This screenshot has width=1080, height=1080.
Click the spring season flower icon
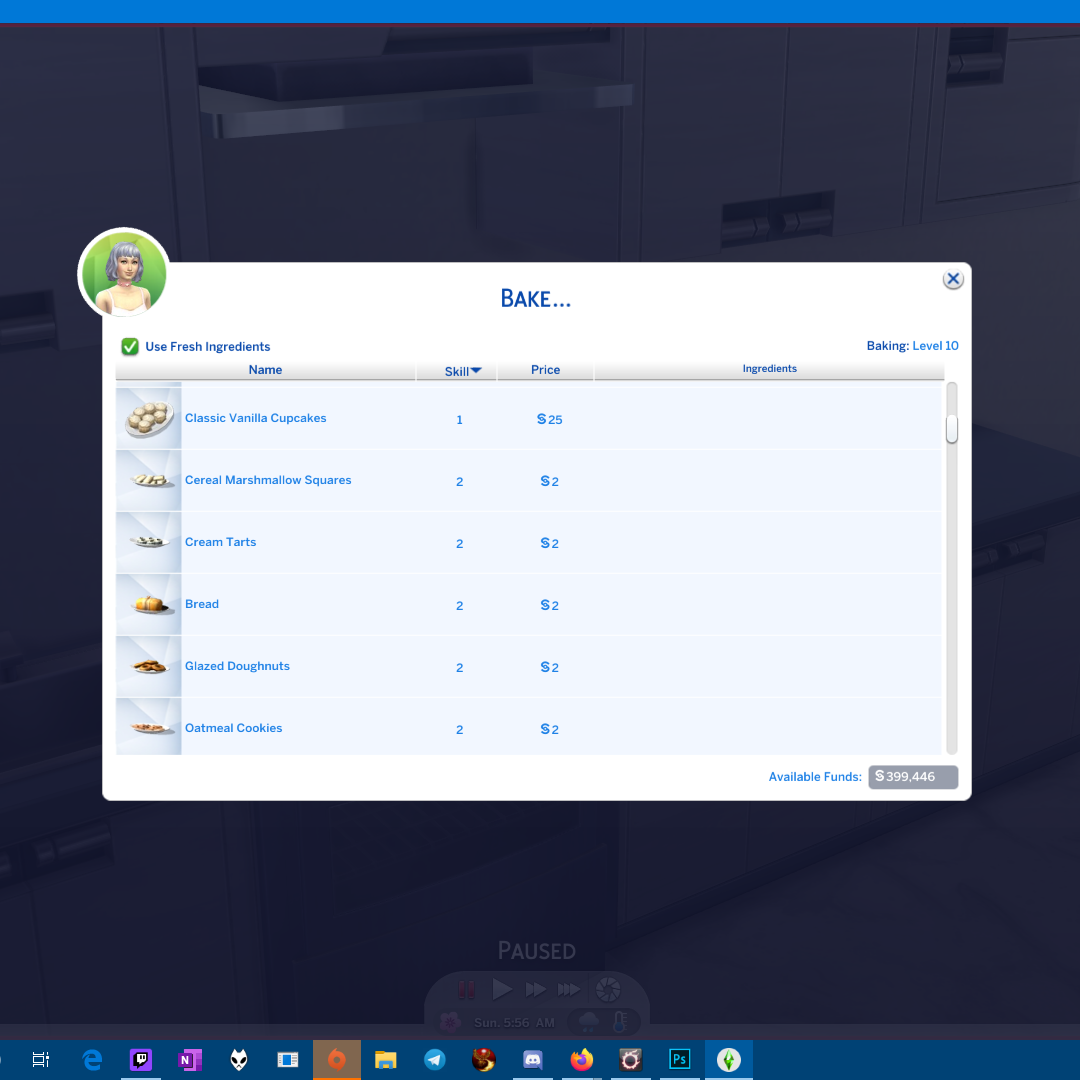click(450, 1021)
